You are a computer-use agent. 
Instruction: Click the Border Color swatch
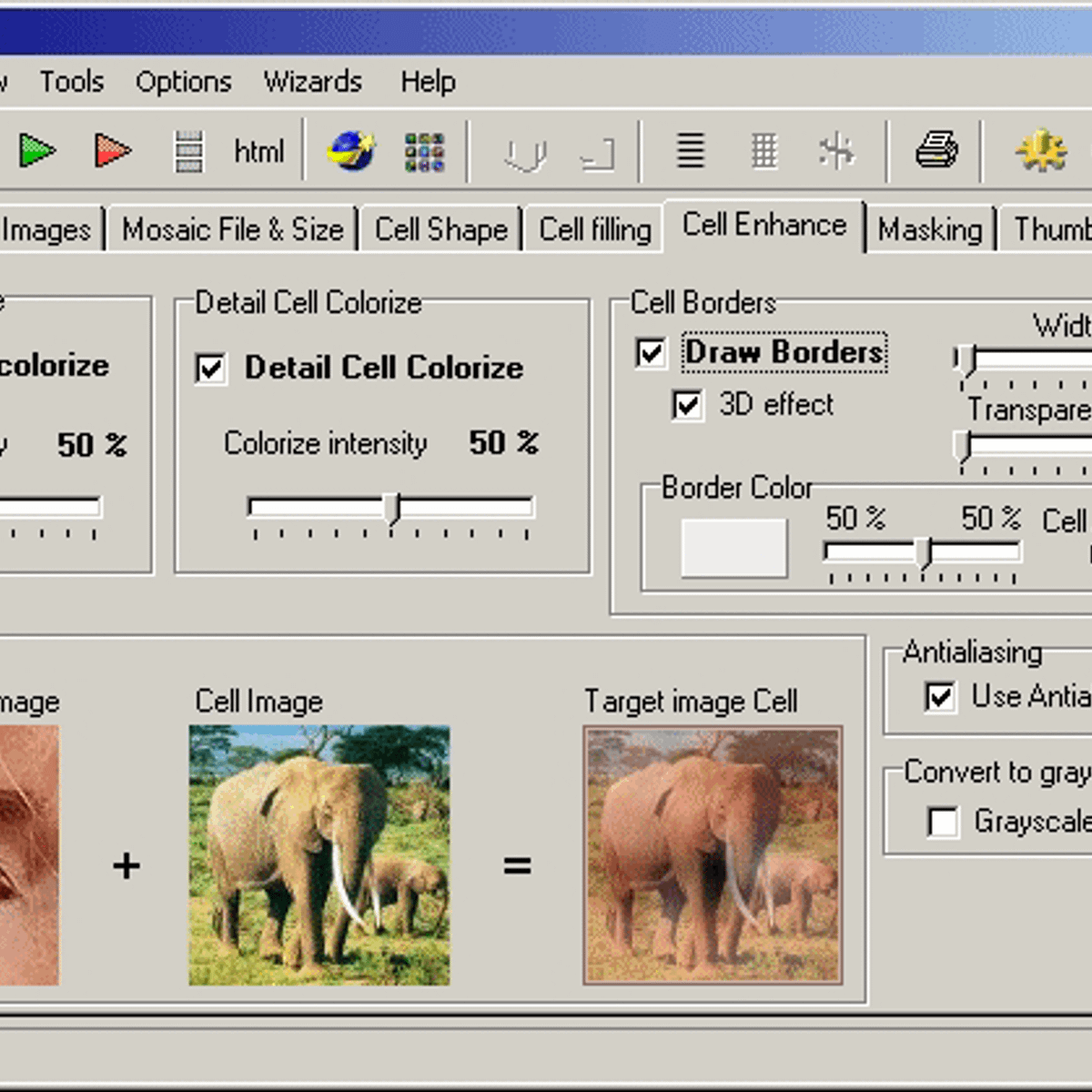click(x=733, y=547)
